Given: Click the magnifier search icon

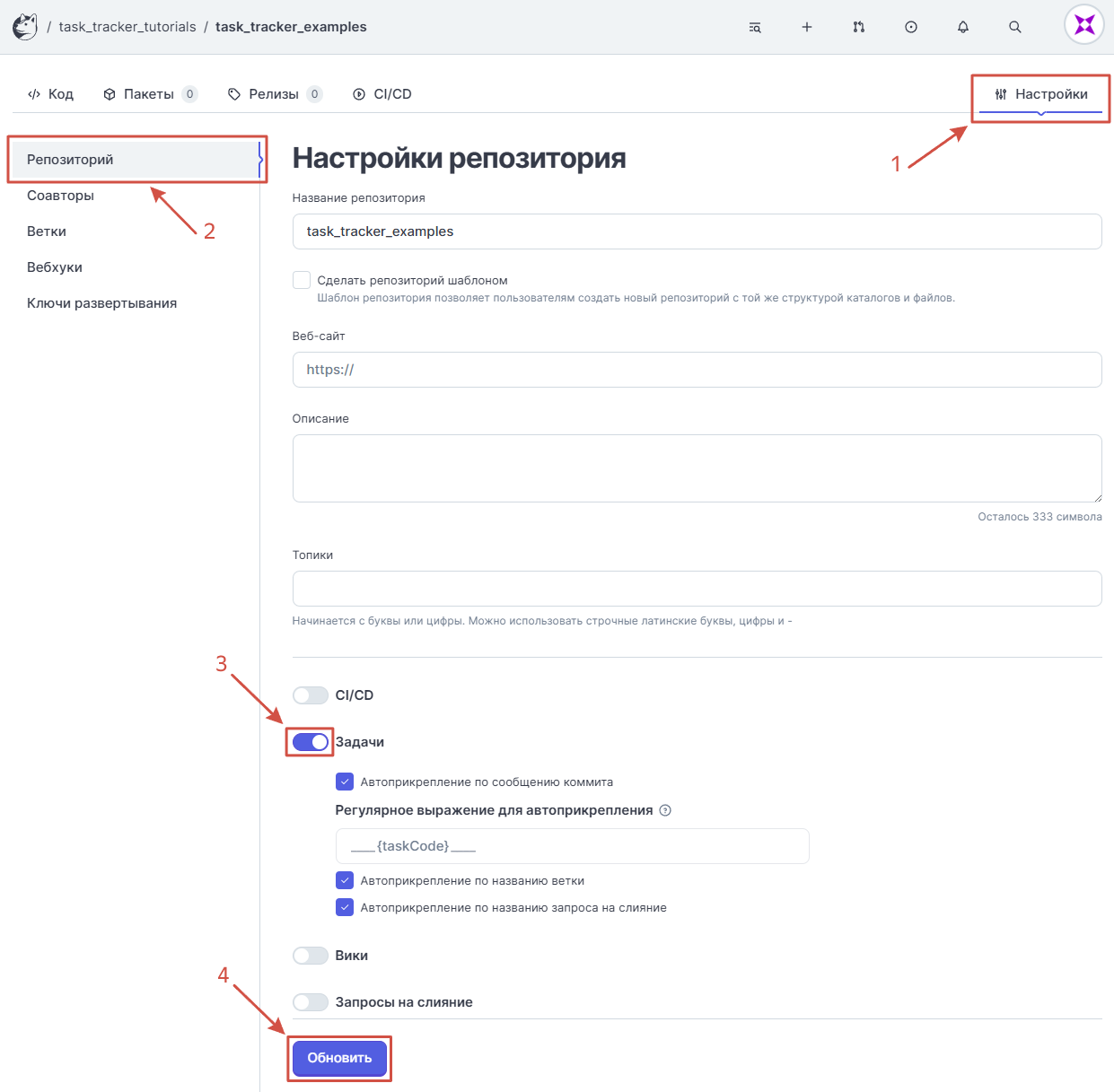Looking at the screenshot, I should click(x=1015, y=27).
